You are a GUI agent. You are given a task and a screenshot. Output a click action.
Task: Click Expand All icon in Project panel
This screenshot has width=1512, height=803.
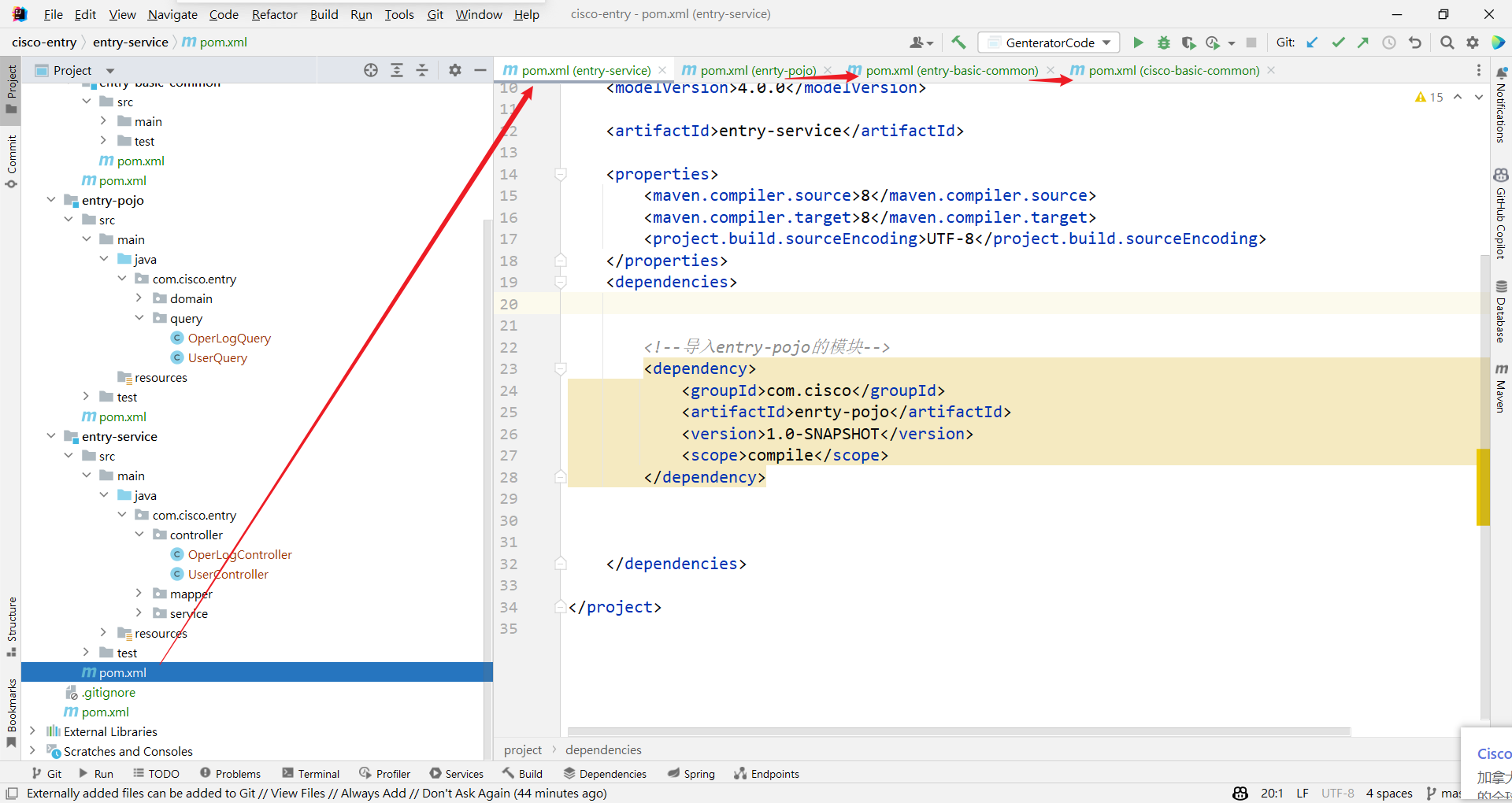click(x=397, y=70)
